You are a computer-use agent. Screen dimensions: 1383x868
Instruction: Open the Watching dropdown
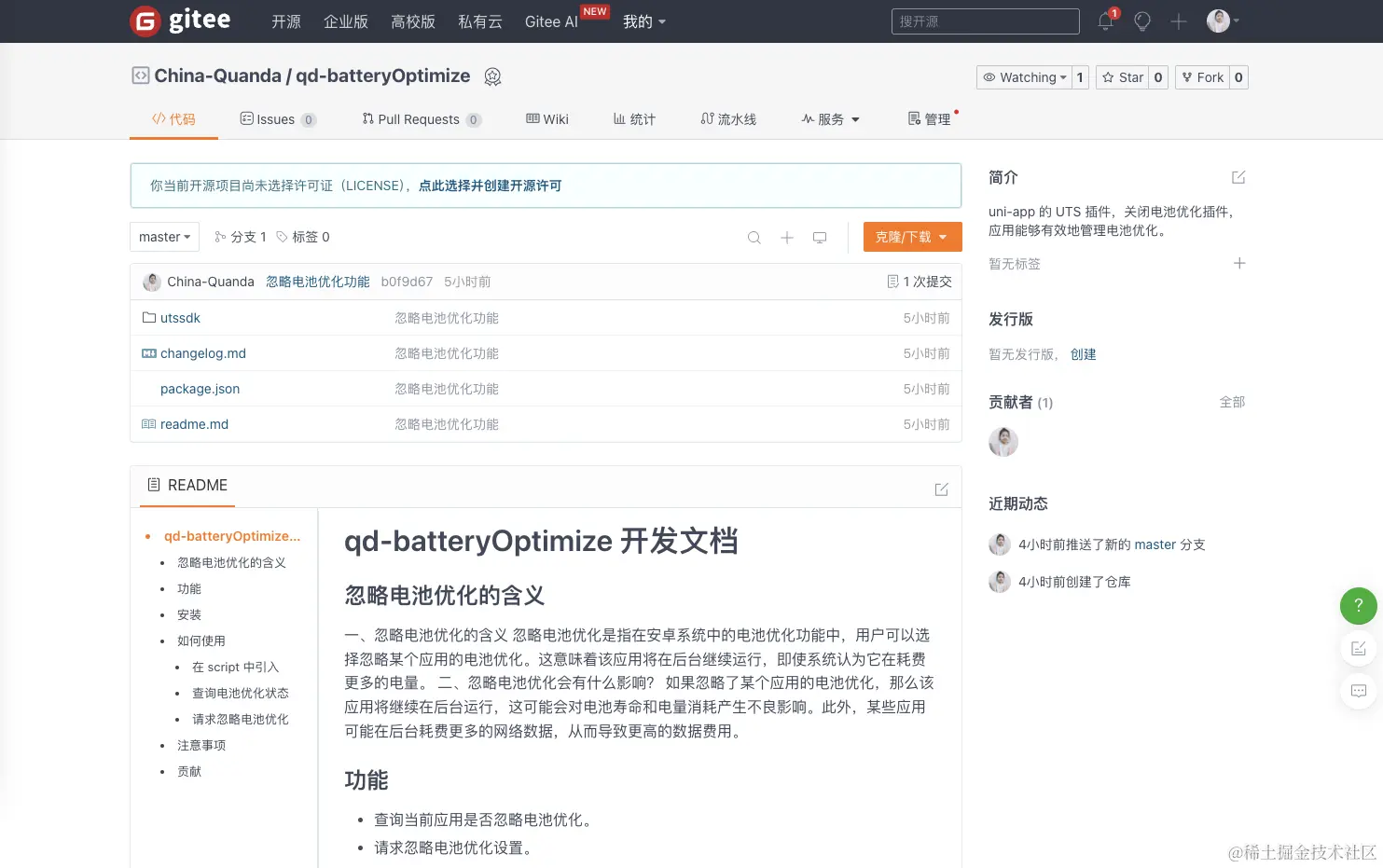(1023, 77)
